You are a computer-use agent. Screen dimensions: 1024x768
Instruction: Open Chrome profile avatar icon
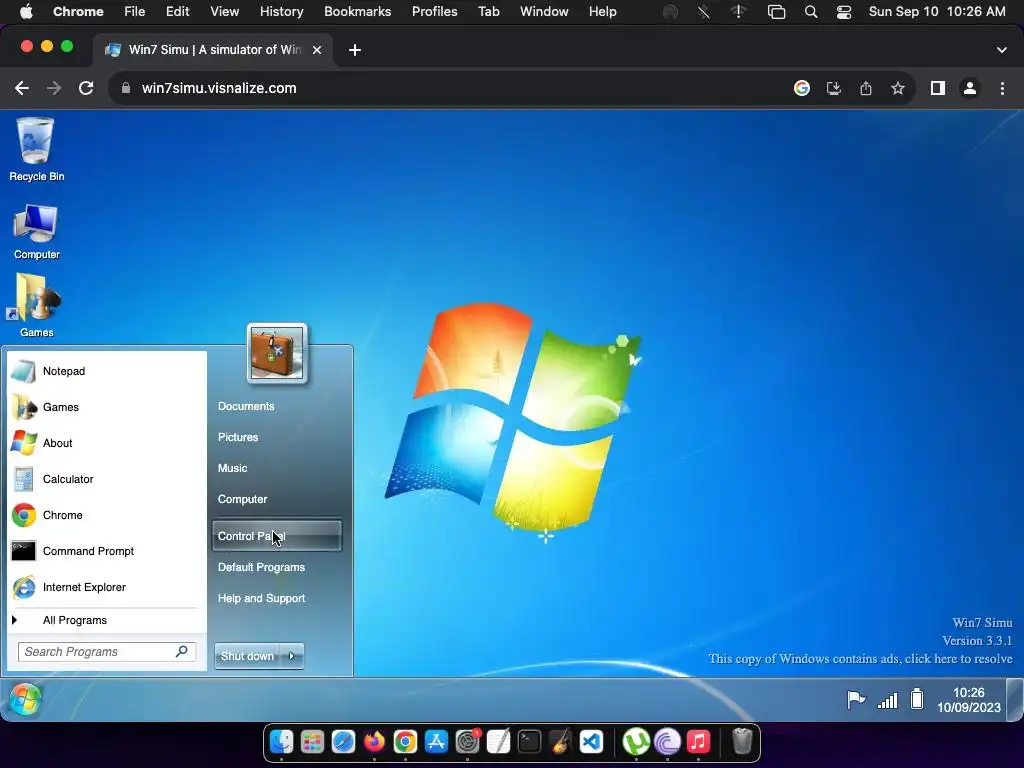[x=970, y=88]
